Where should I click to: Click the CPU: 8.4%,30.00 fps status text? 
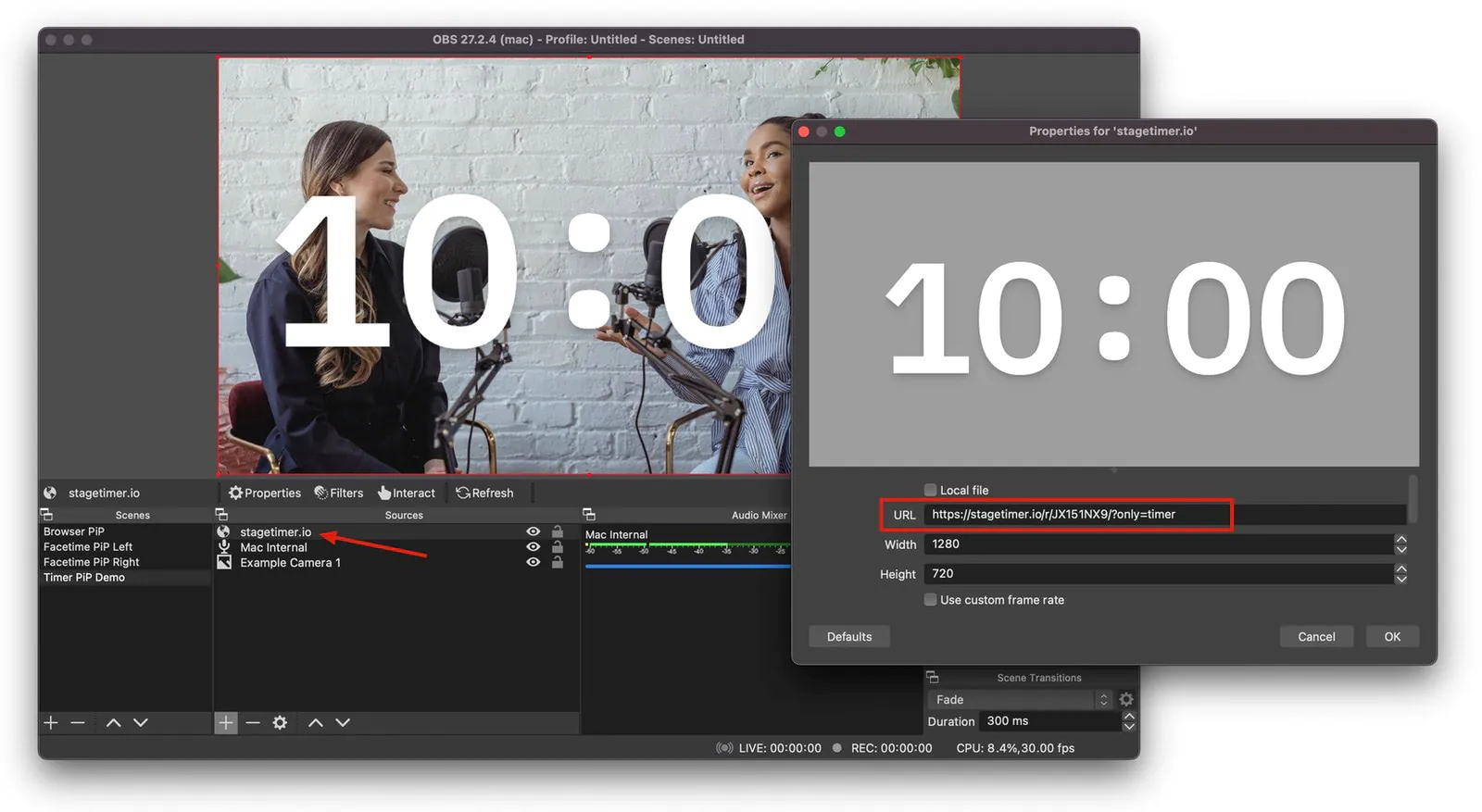(1015, 748)
